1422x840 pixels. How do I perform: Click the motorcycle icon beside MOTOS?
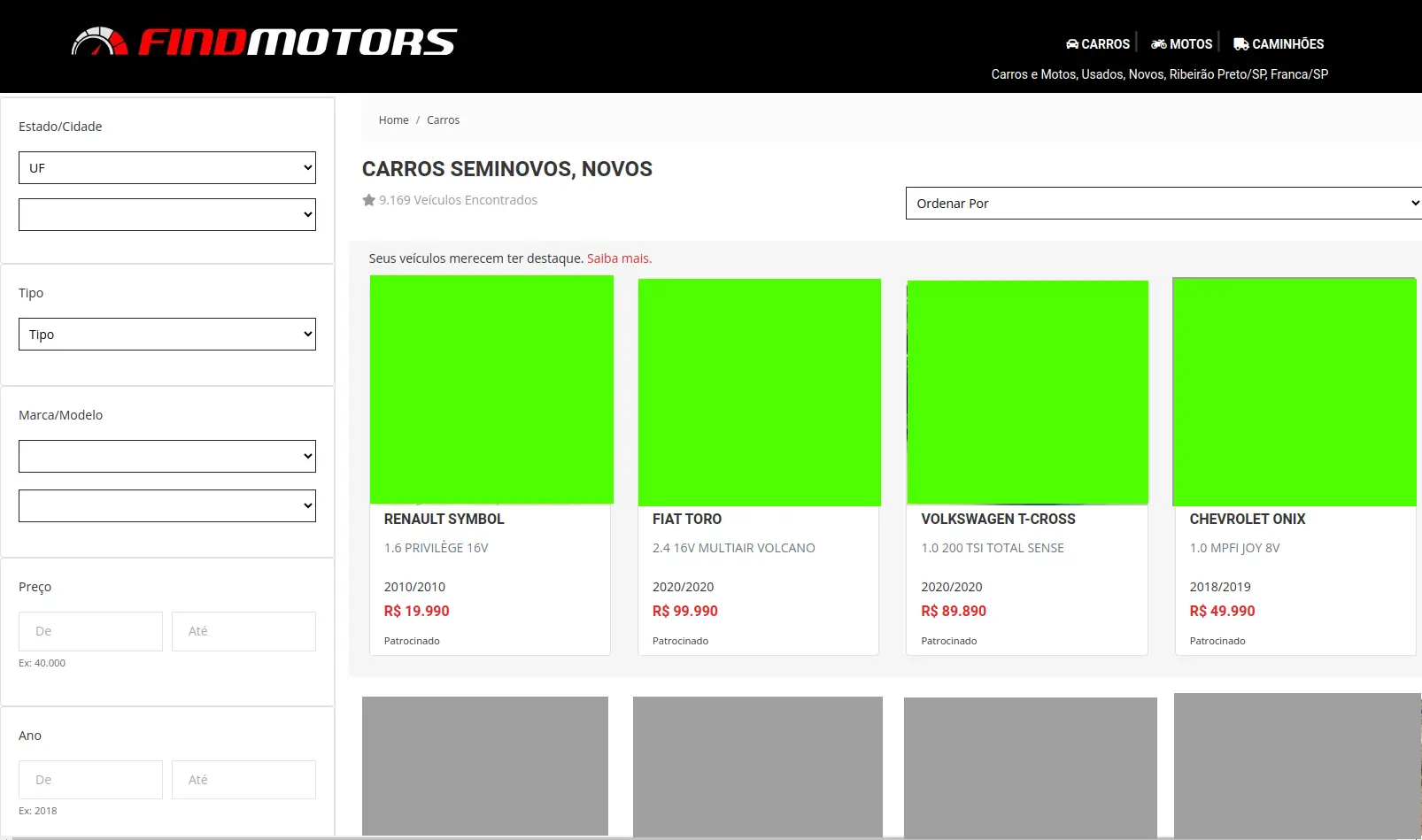tap(1158, 44)
